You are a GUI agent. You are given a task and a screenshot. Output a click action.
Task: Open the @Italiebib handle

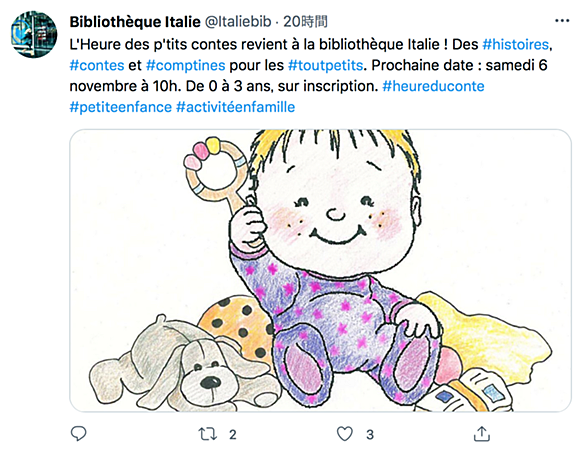click(238, 22)
